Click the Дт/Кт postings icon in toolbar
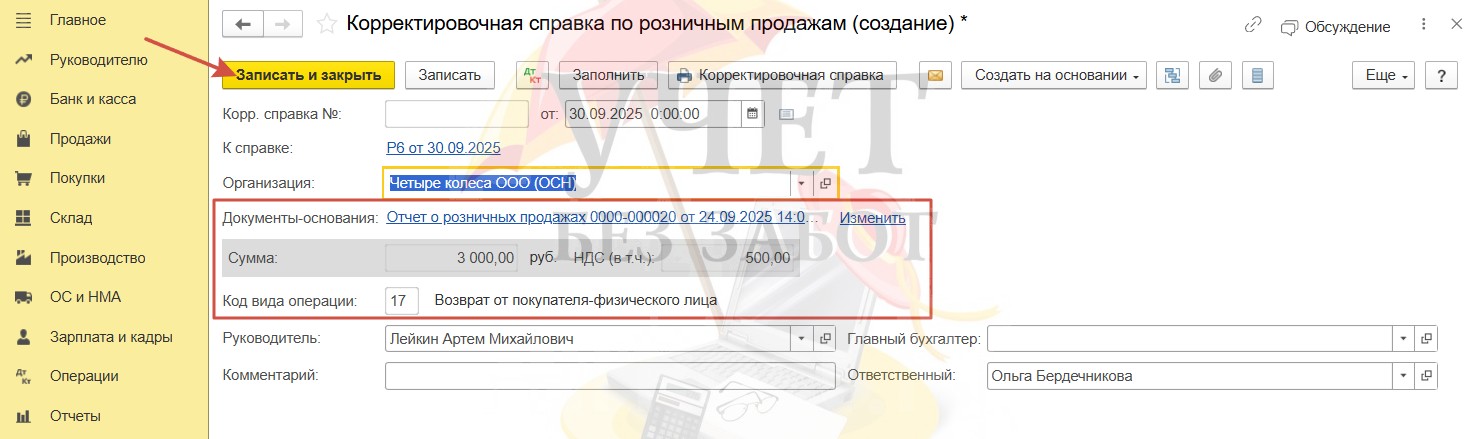The width and height of the screenshot is (1476, 439). [531, 75]
